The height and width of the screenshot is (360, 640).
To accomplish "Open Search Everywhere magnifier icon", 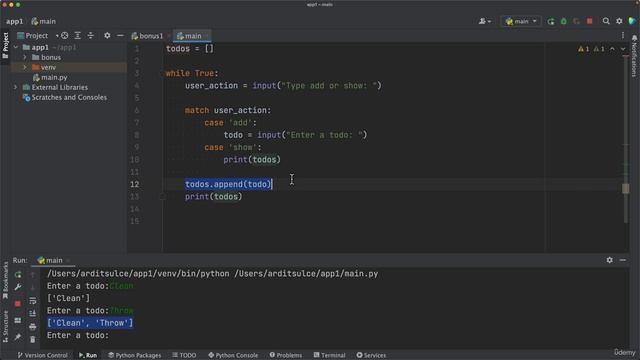I will click(606, 21).
